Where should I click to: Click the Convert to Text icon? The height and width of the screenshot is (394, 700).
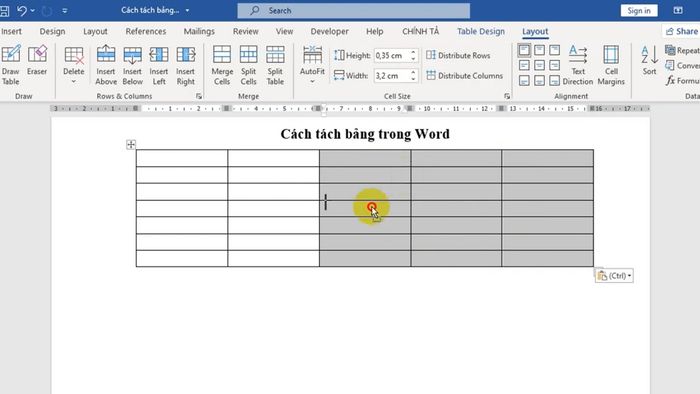pyautogui.click(x=670, y=66)
